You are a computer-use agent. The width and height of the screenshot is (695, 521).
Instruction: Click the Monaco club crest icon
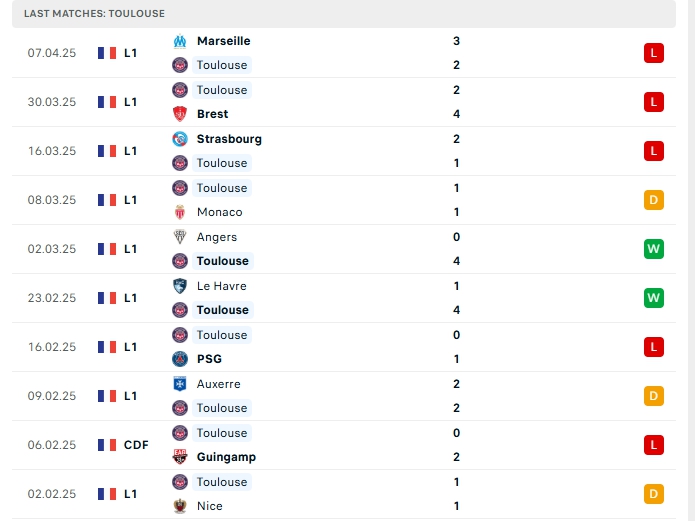tap(180, 212)
